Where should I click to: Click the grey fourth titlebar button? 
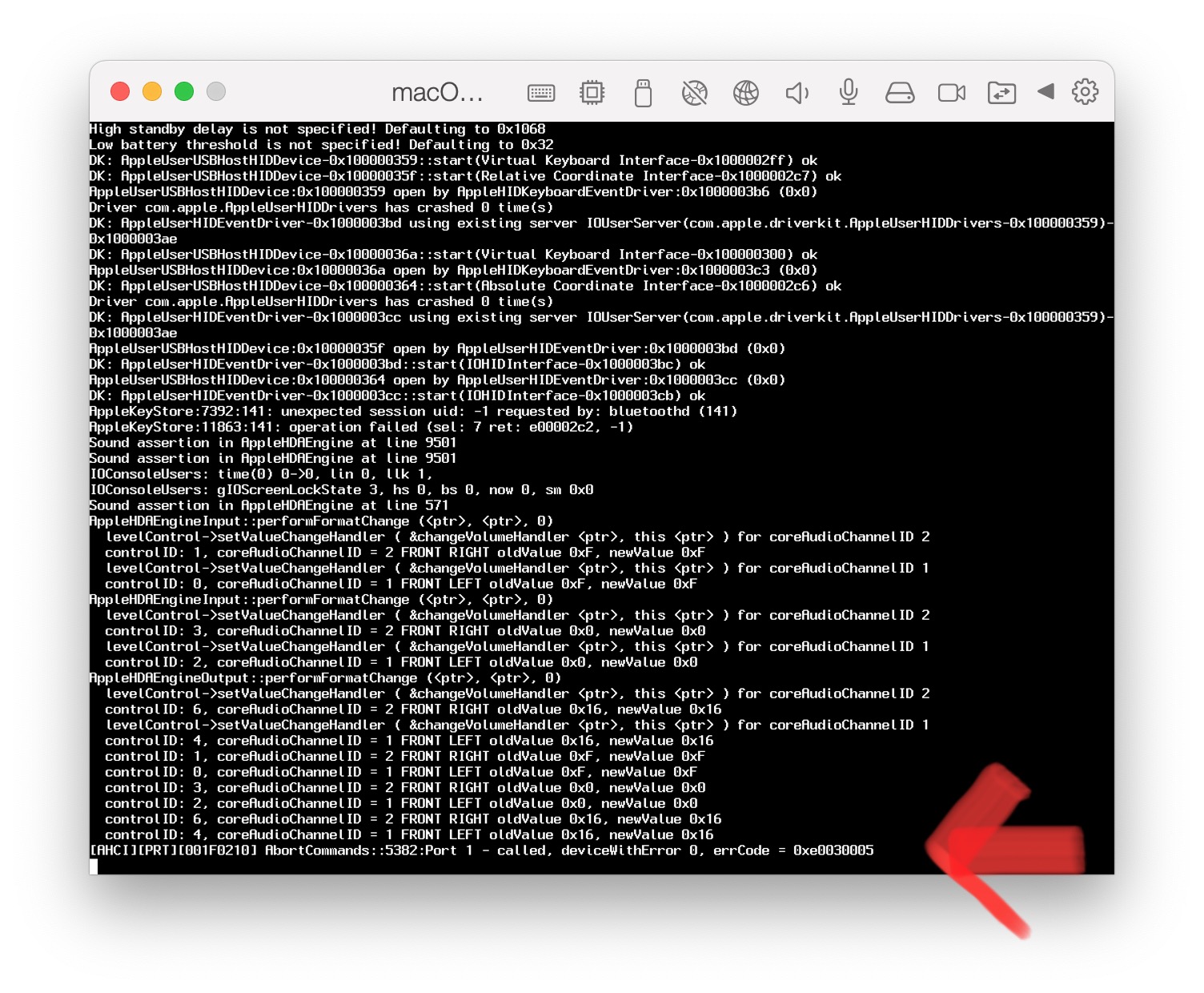click(x=216, y=91)
